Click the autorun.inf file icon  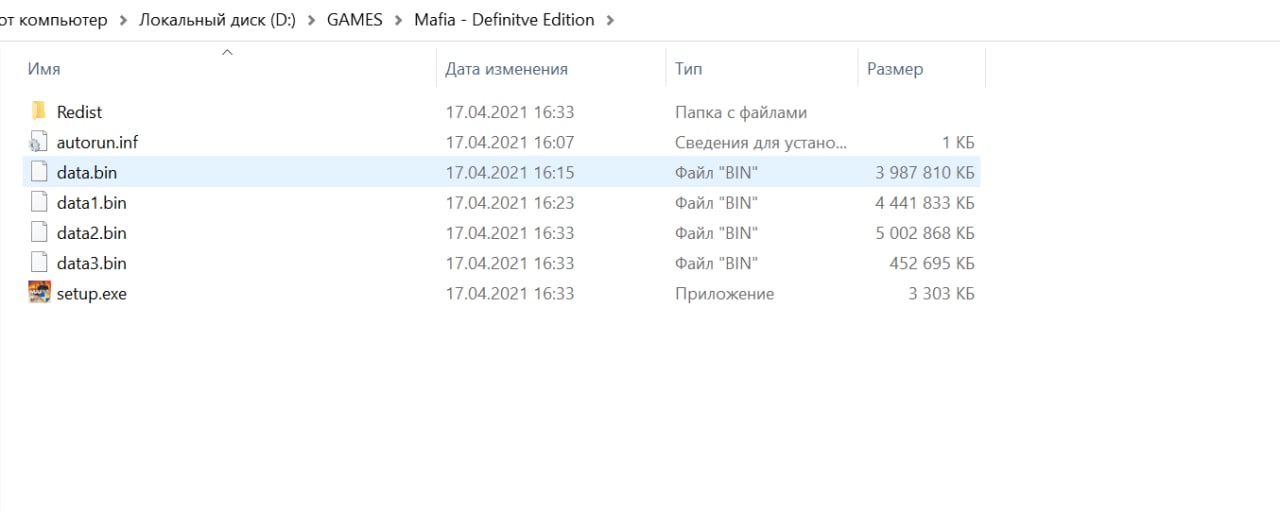point(39,142)
